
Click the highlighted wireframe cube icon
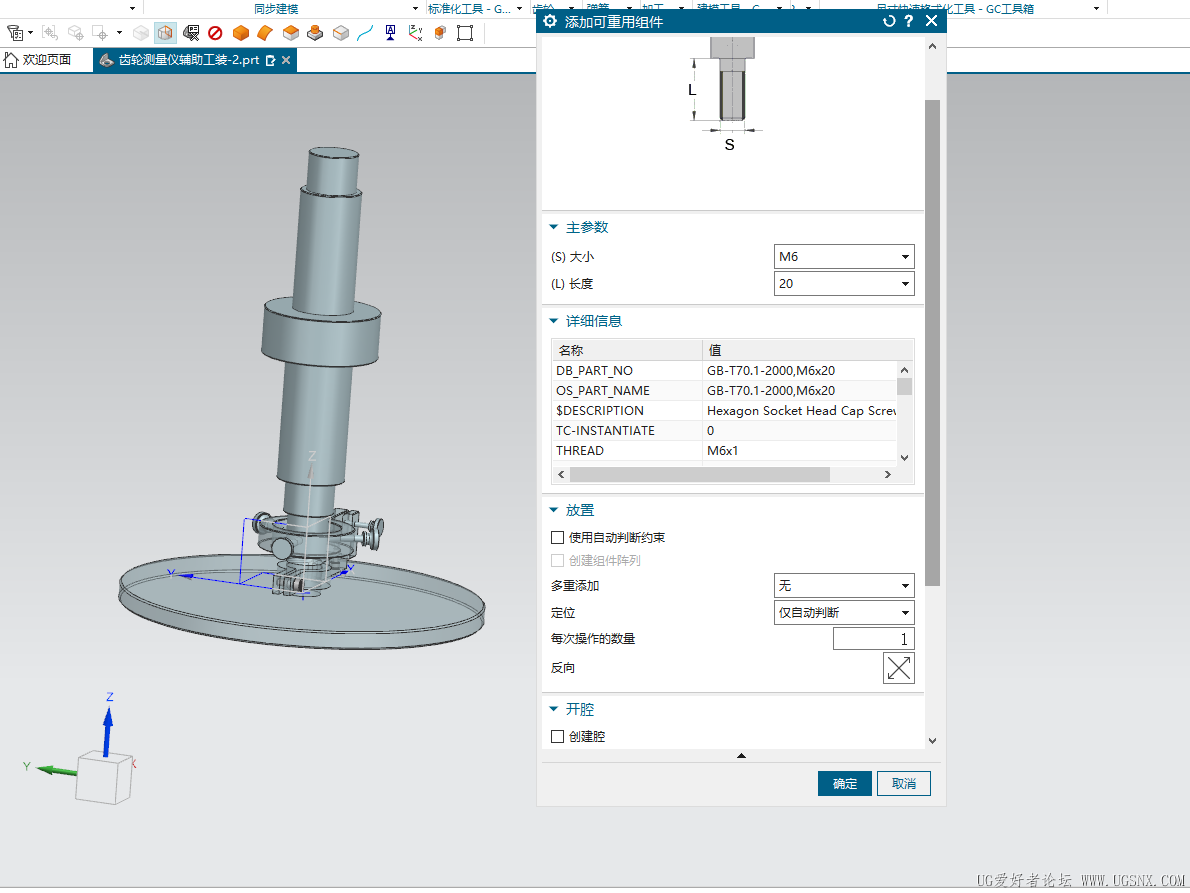tap(165, 33)
